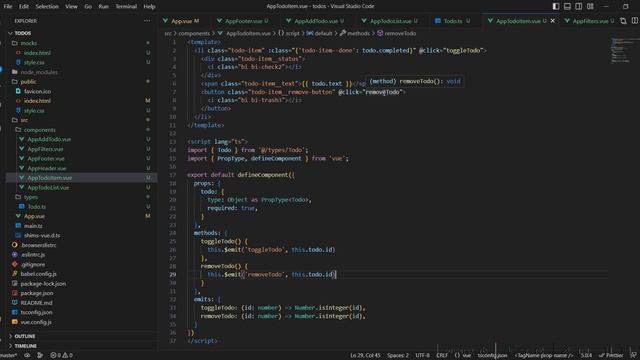
Task: Click the Ln 29, Col 45 position indicator
Action: pyautogui.click(x=365, y=356)
